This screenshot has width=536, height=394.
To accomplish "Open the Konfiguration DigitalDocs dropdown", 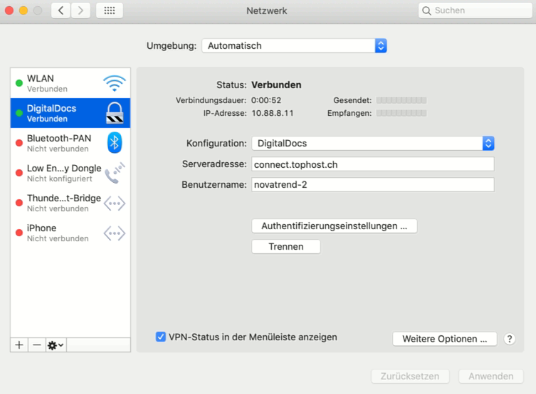I will [373, 143].
